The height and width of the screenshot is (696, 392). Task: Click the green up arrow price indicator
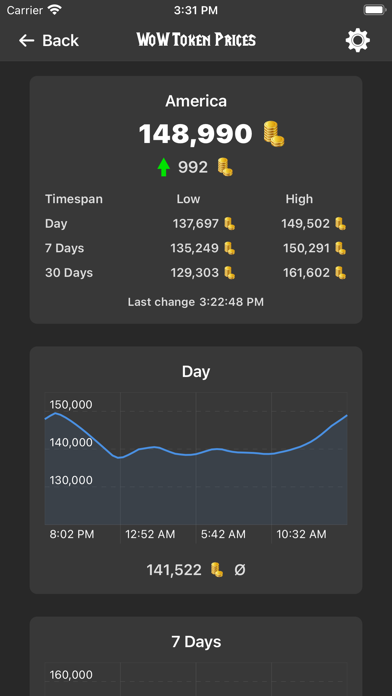pyautogui.click(x=164, y=167)
